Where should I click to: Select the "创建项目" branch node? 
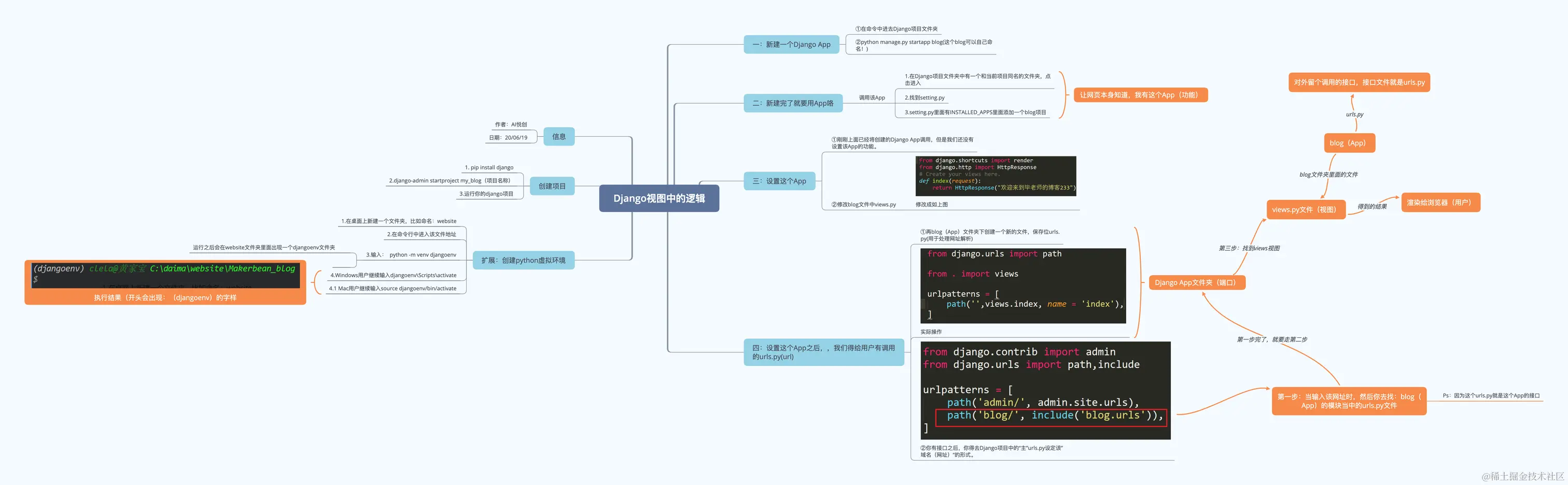tap(552, 186)
